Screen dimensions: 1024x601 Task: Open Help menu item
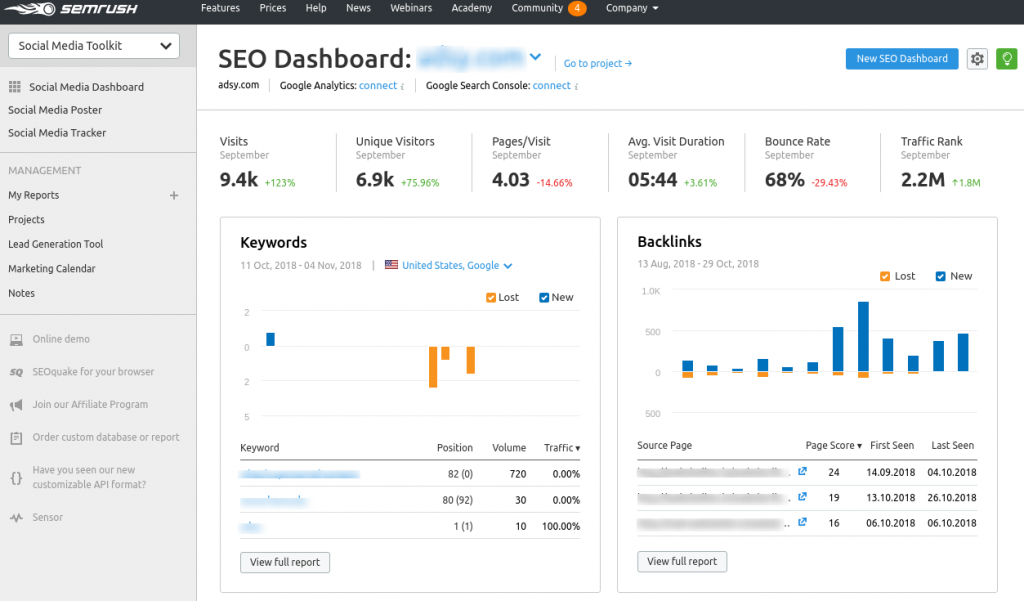(x=316, y=8)
